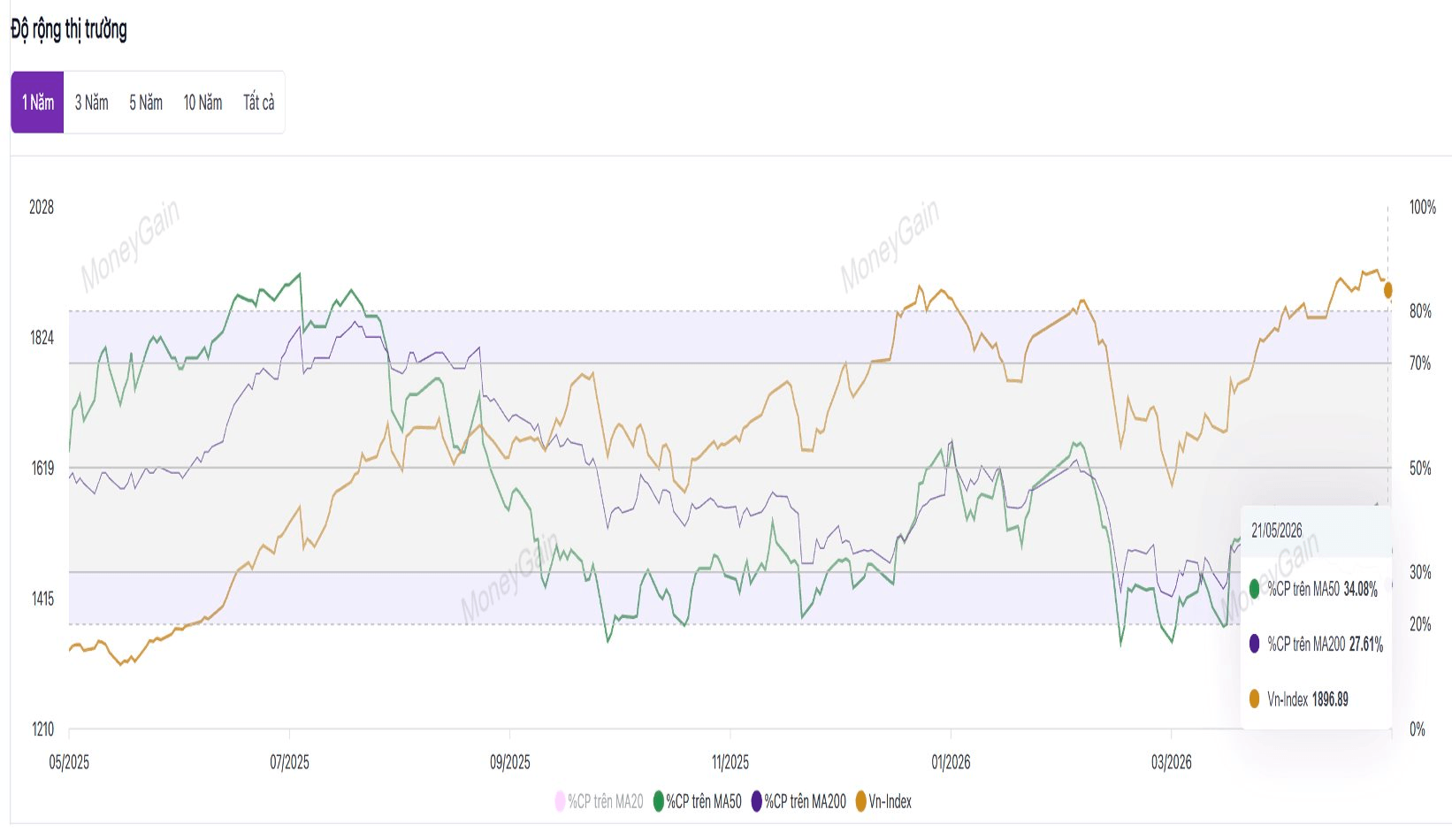
Task: Click the 01/2026 x-axis label
Action: [951, 762]
